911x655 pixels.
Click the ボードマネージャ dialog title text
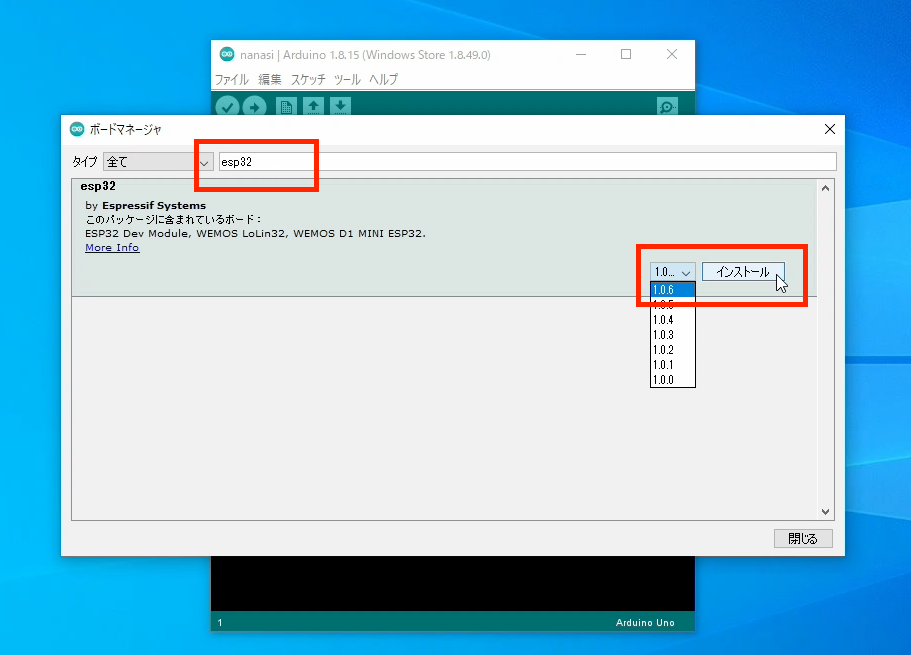(125, 129)
